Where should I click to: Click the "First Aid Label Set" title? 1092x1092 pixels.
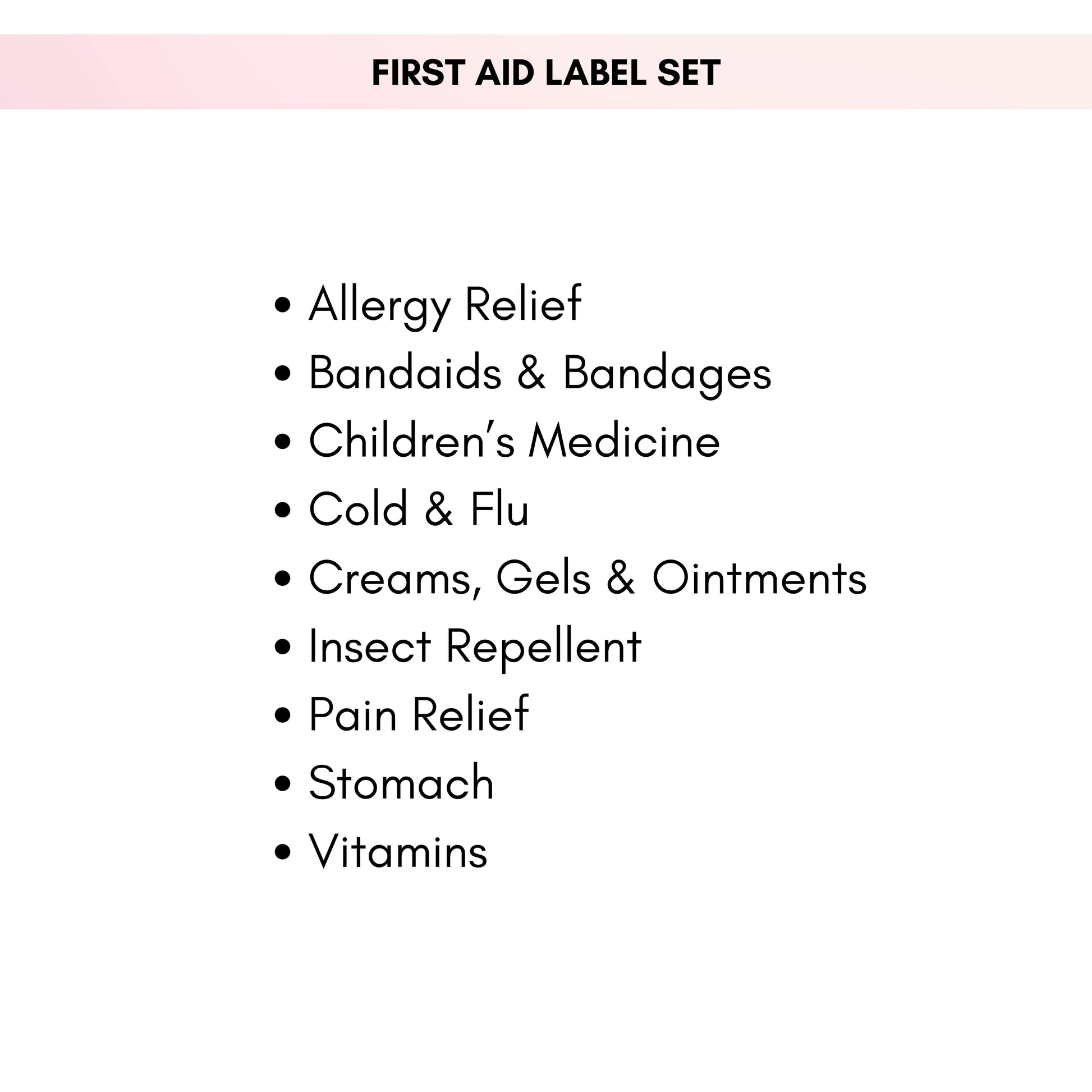(545, 73)
